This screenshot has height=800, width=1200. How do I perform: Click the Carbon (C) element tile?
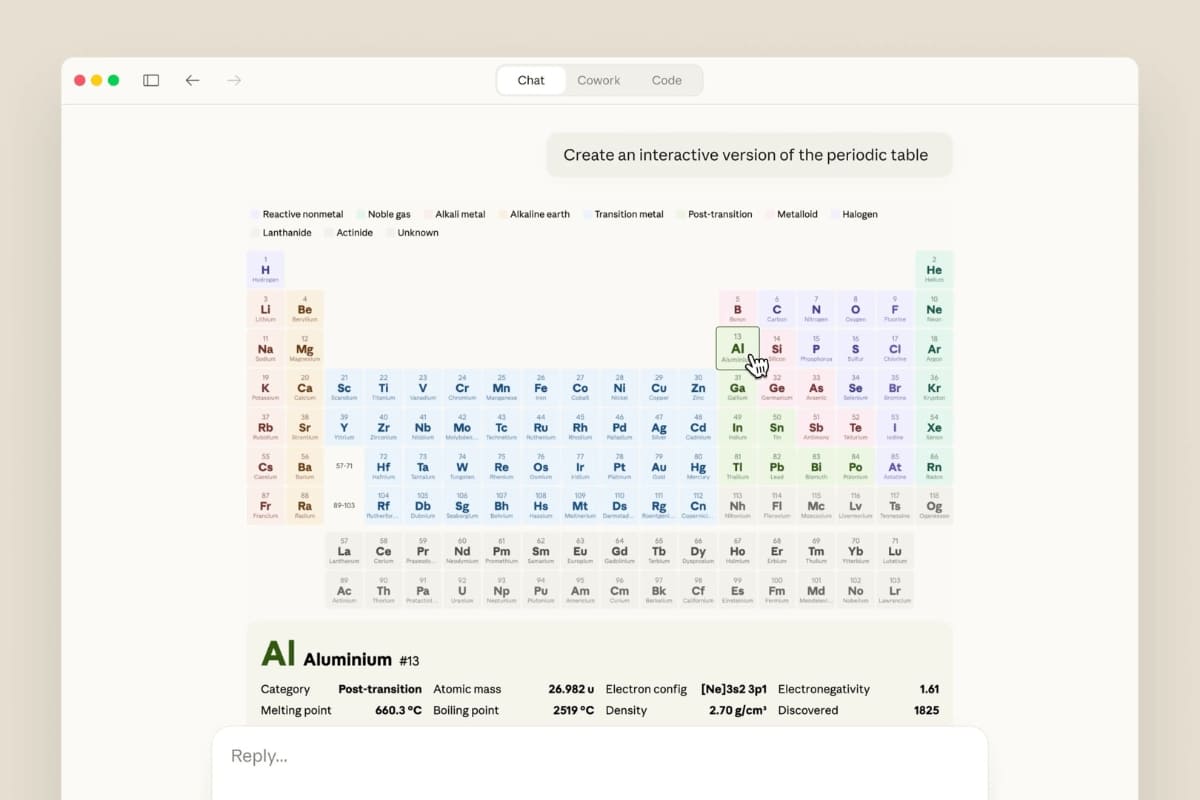pos(777,309)
